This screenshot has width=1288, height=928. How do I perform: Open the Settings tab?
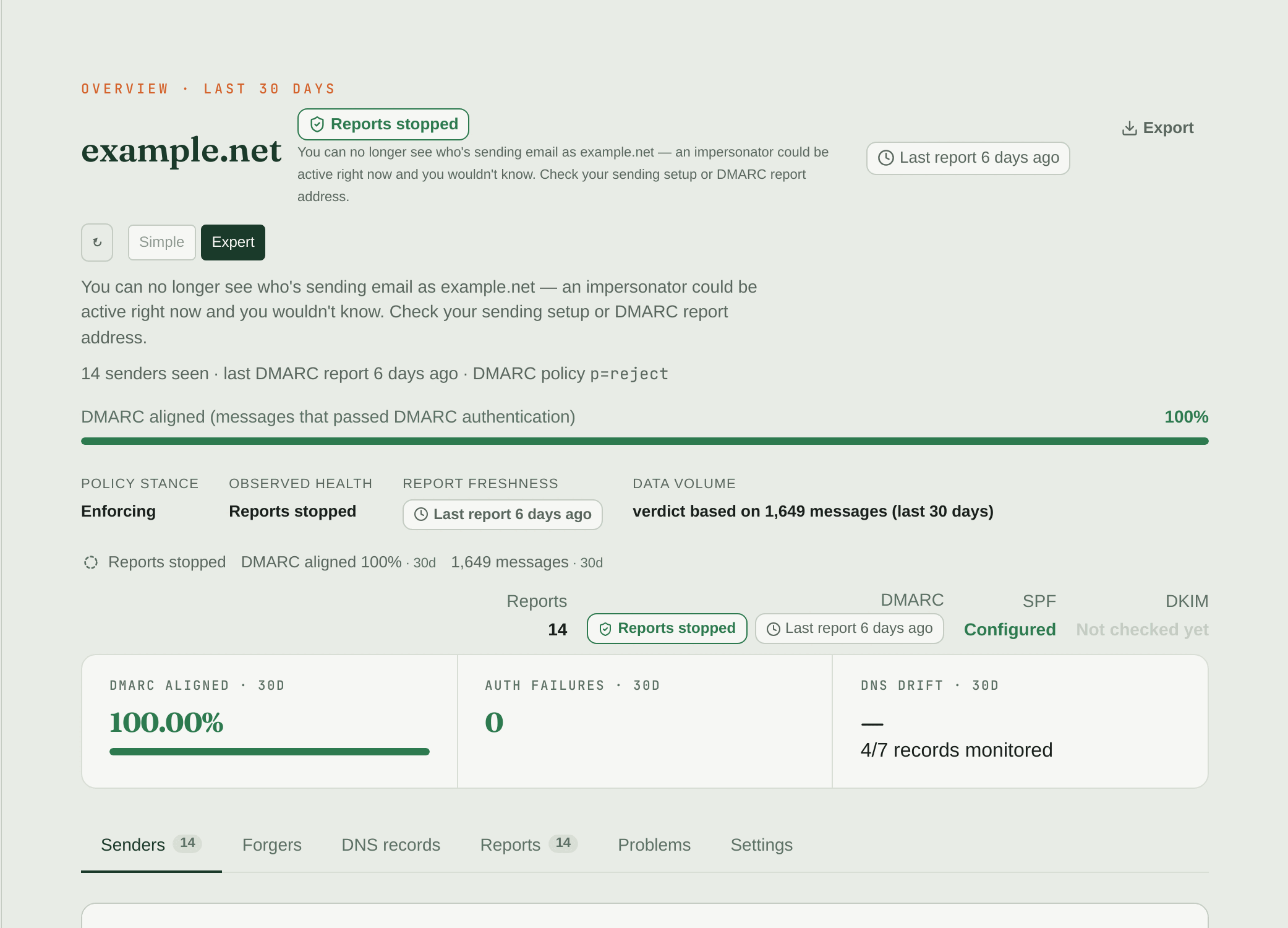point(762,845)
